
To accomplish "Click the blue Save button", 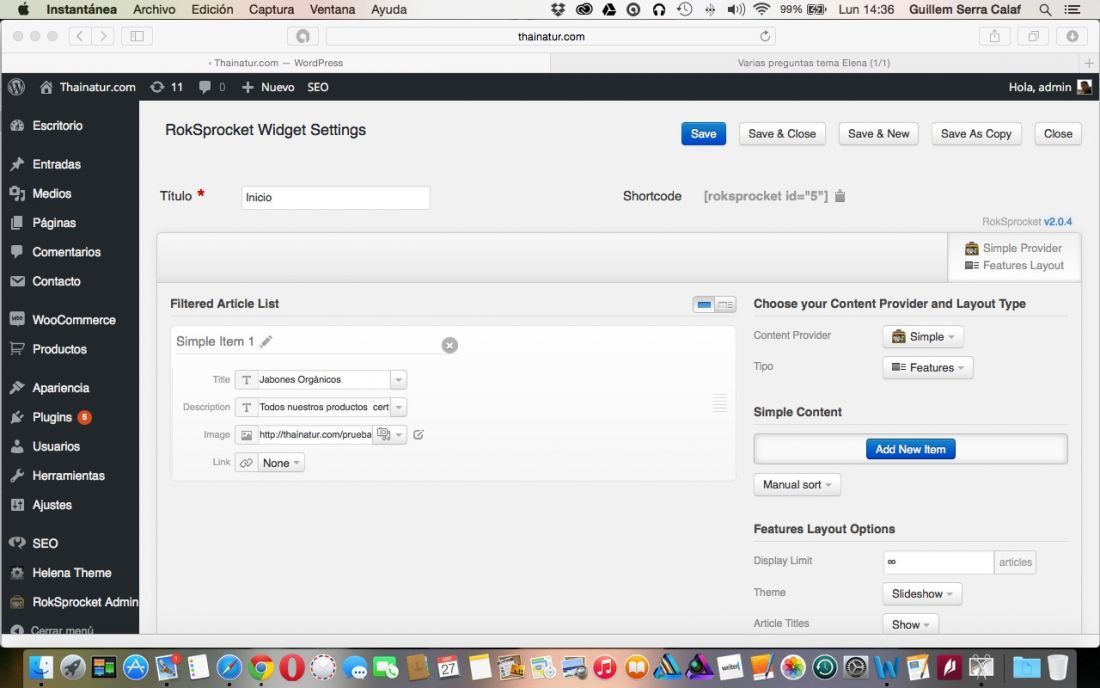I will [x=703, y=134].
